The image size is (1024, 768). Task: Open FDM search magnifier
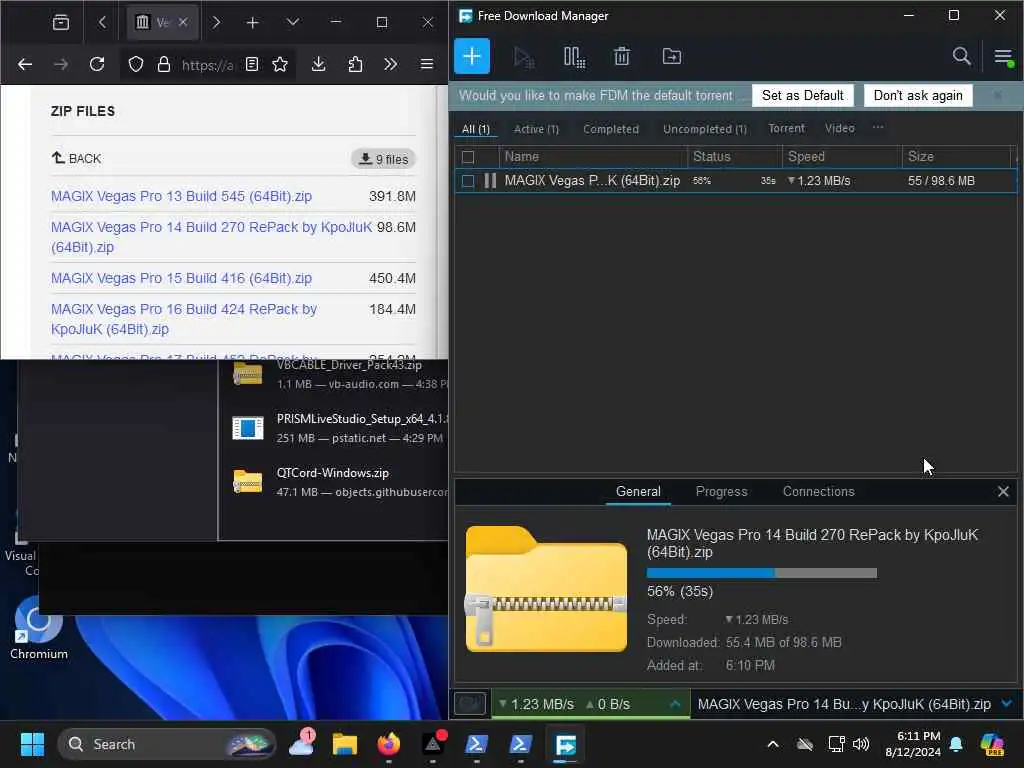click(961, 56)
